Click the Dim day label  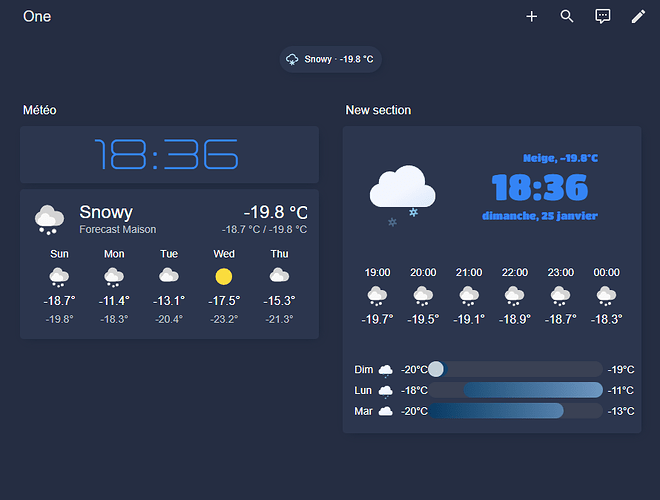click(364, 370)
